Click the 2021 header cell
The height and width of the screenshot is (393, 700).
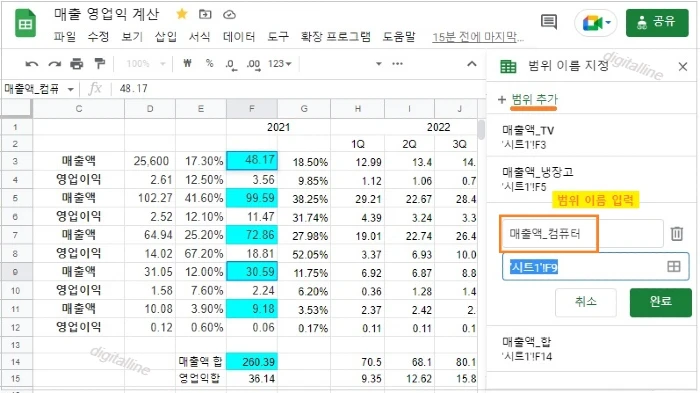coord(279,127)
